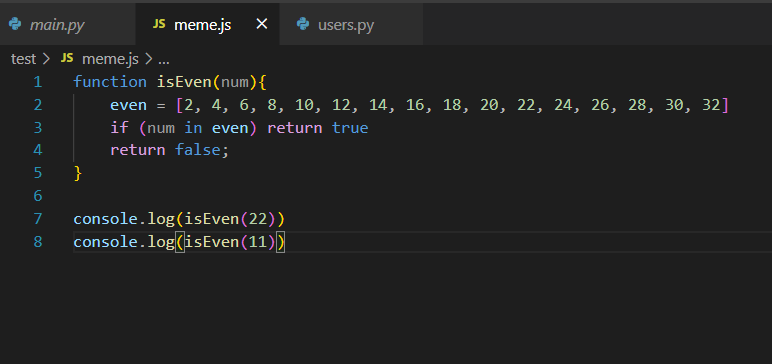Click the 'num' parameter on line 1
Image resolution: width=772 pixels, height=364 pixels.
(235, 82)
